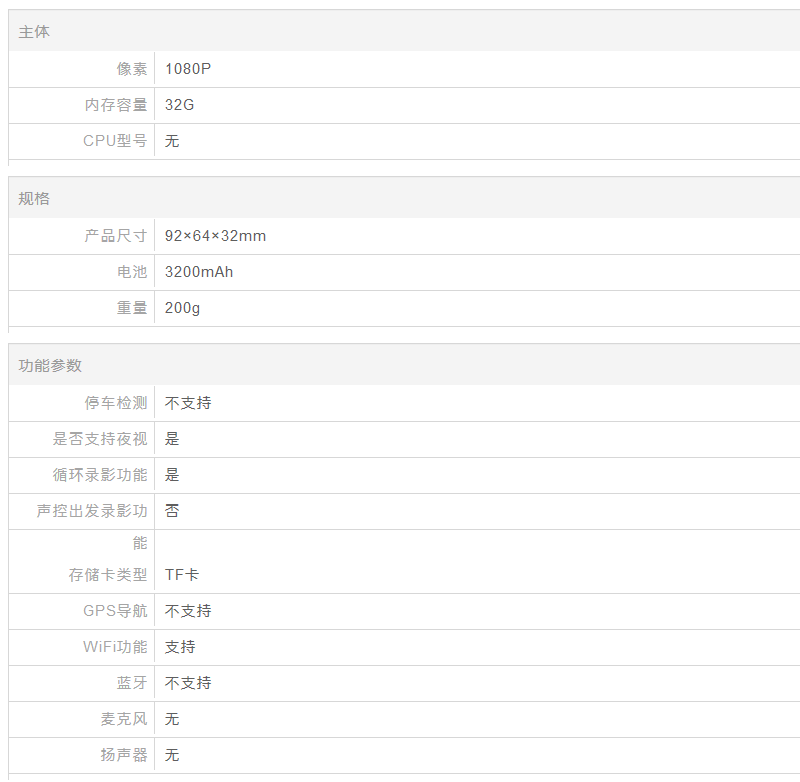The width and height of the screenshot is (800, 782).
Task: Click the 产品尺寸 label
Action: pos(116,236)
